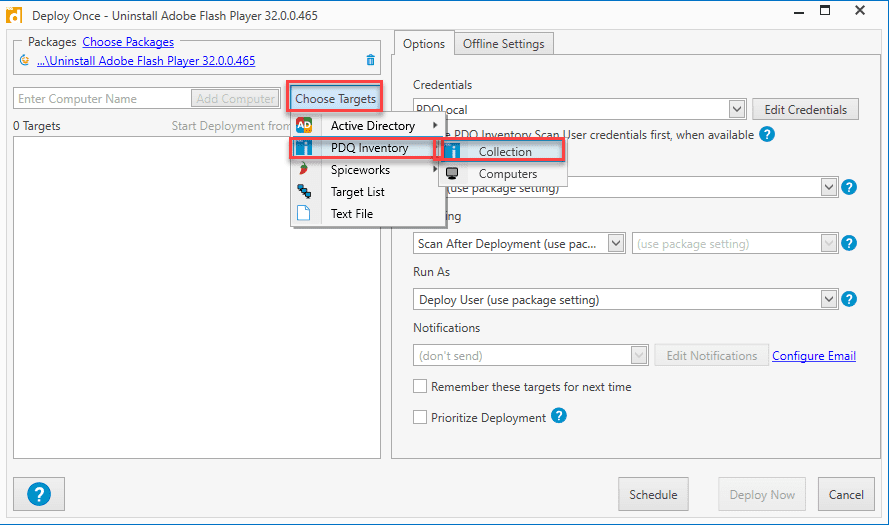Enable Remember these targets for next time

click(420, 387)
